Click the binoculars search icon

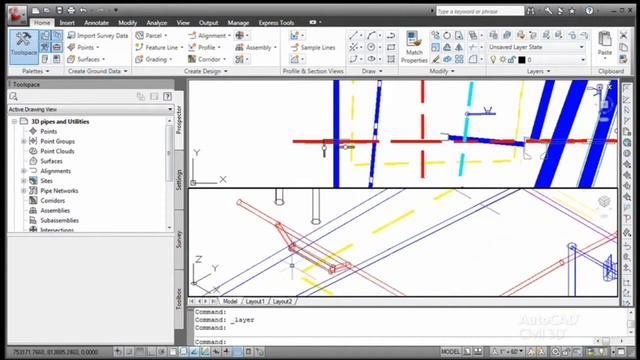(x=531, y=11)
